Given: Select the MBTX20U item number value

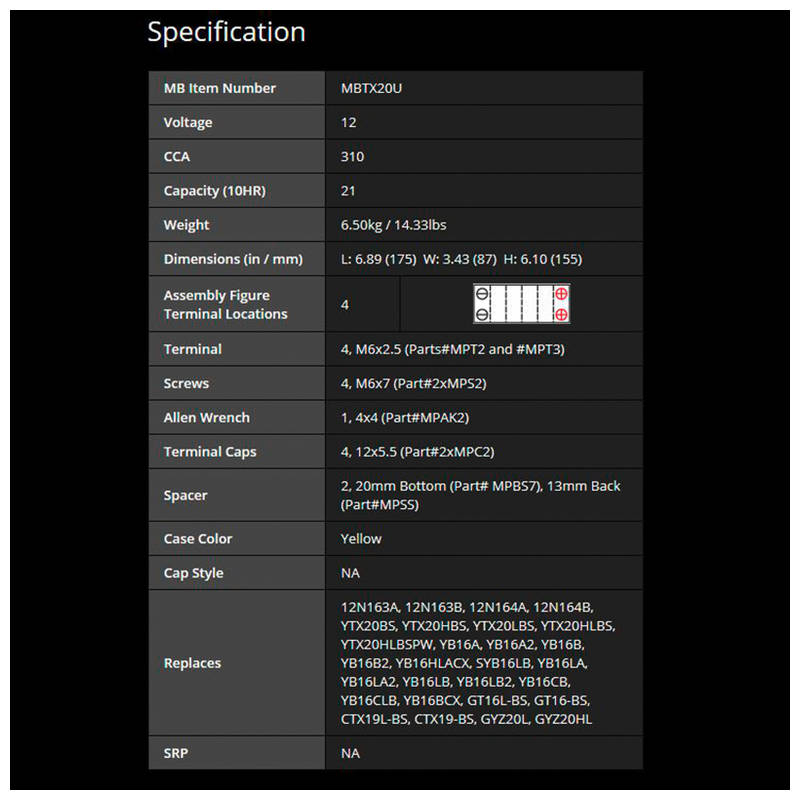Looking at the screenshot, I should pos(371,88).
